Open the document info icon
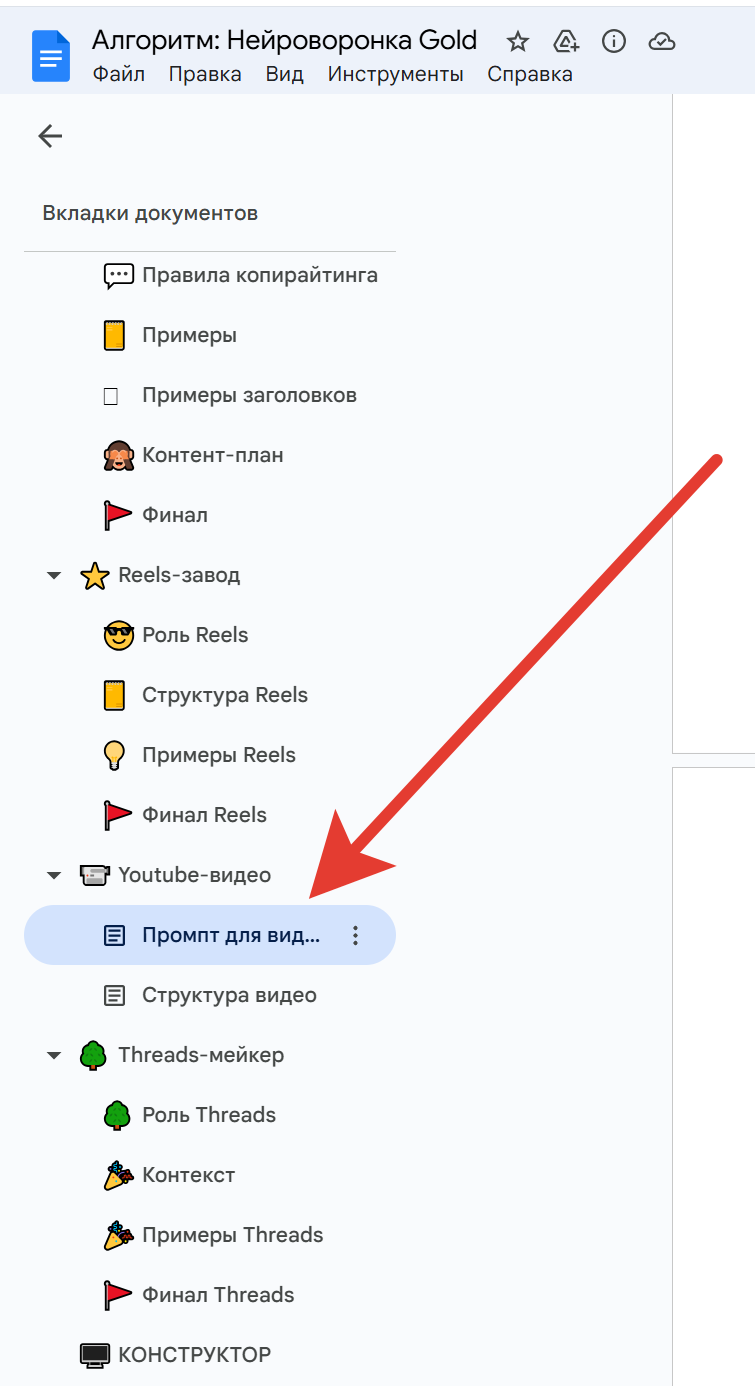The height and width of the screenshot is (1386, 755). pyautogui.click(x=614, y=41)
